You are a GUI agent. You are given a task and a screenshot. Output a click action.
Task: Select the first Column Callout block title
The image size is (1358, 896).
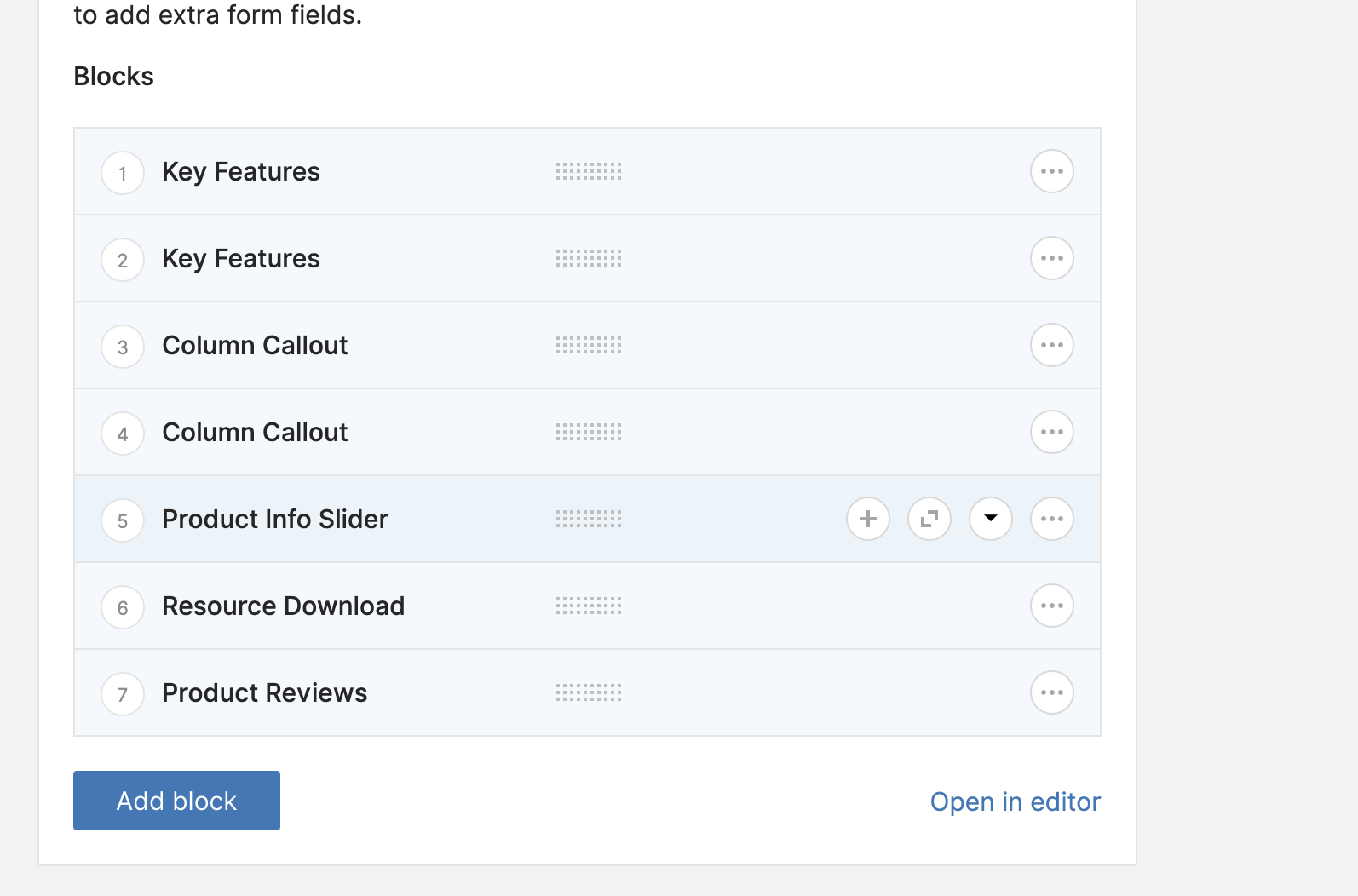(255, 345)
